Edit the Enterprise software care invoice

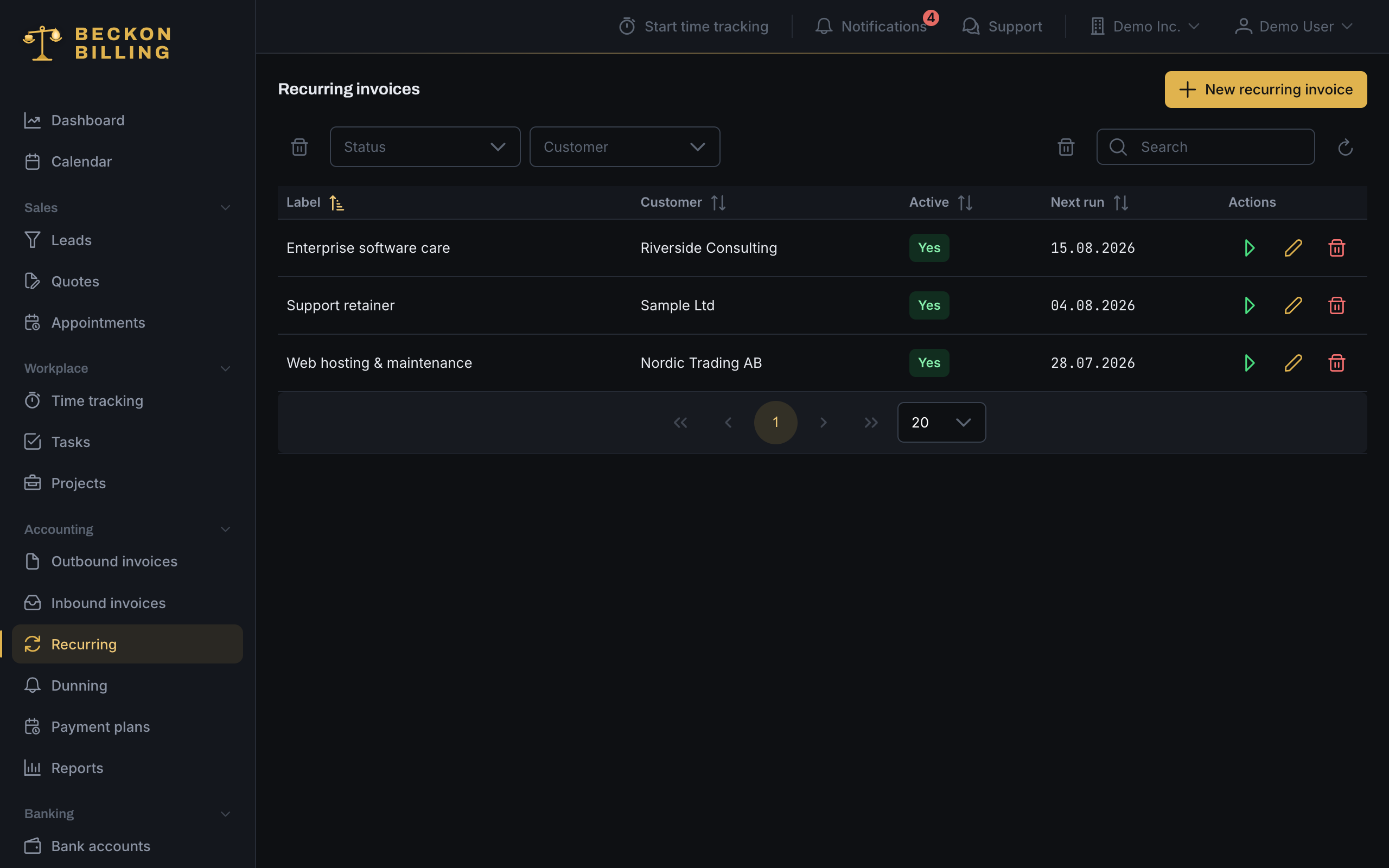click(1292, 248)
